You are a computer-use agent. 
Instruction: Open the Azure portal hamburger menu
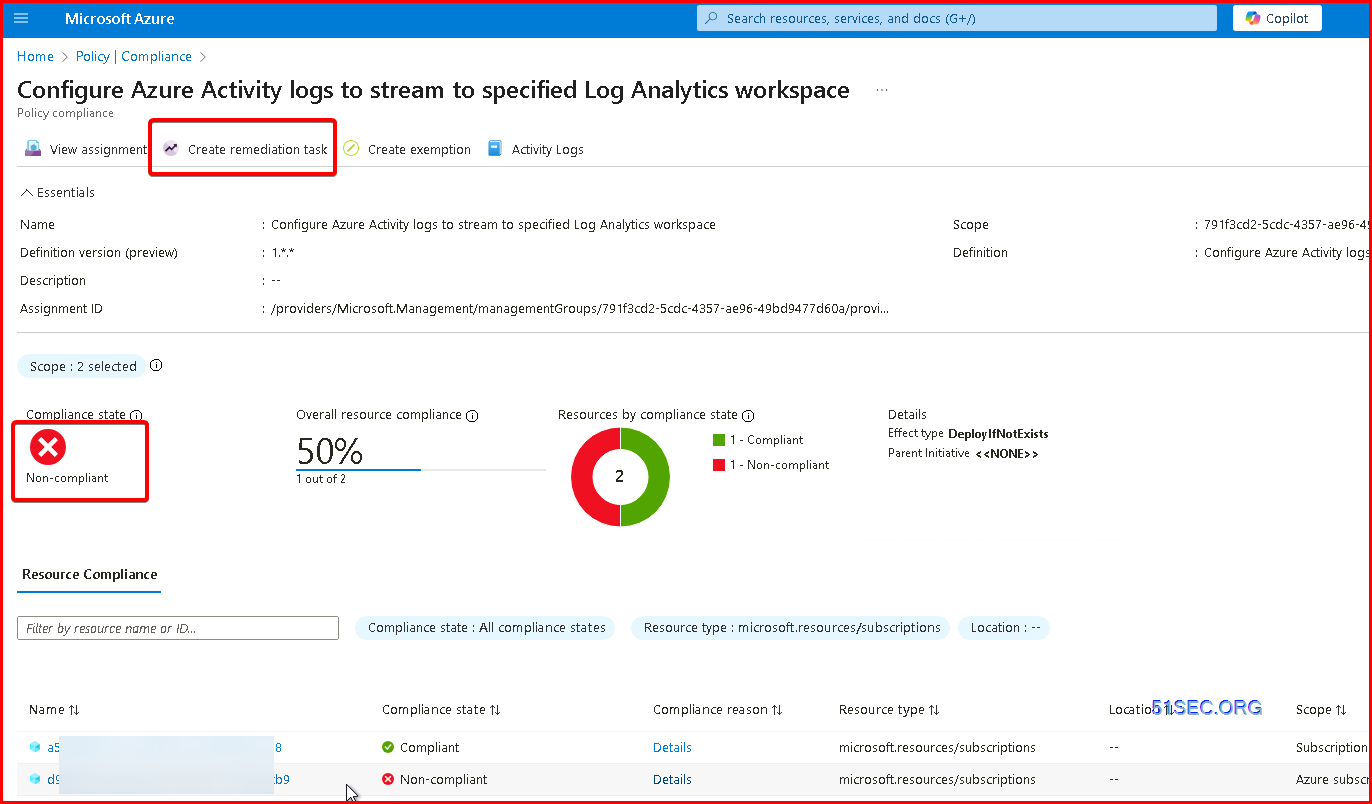pos(21,18)
